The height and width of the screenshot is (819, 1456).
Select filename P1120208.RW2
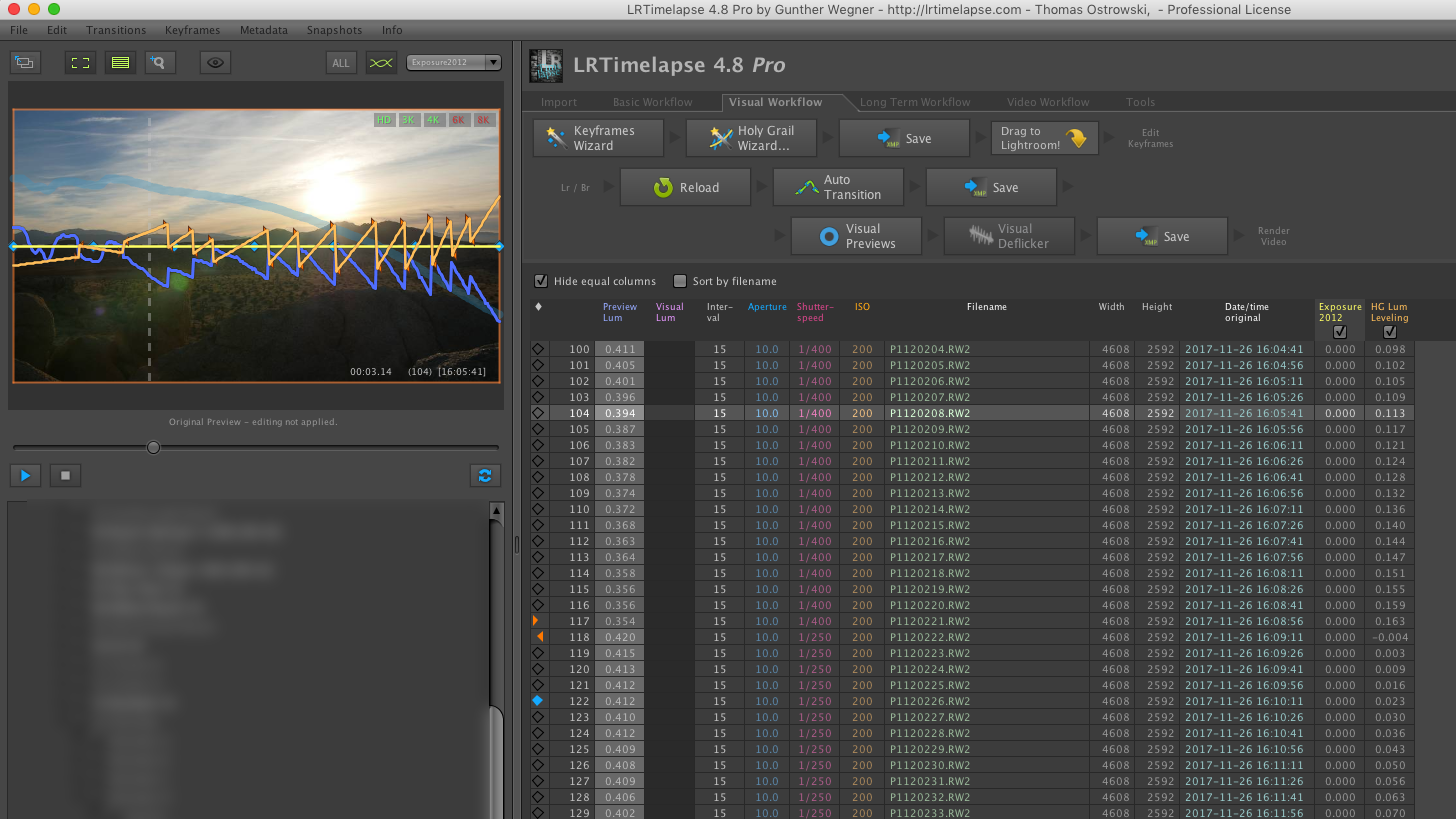click(930, 413)
